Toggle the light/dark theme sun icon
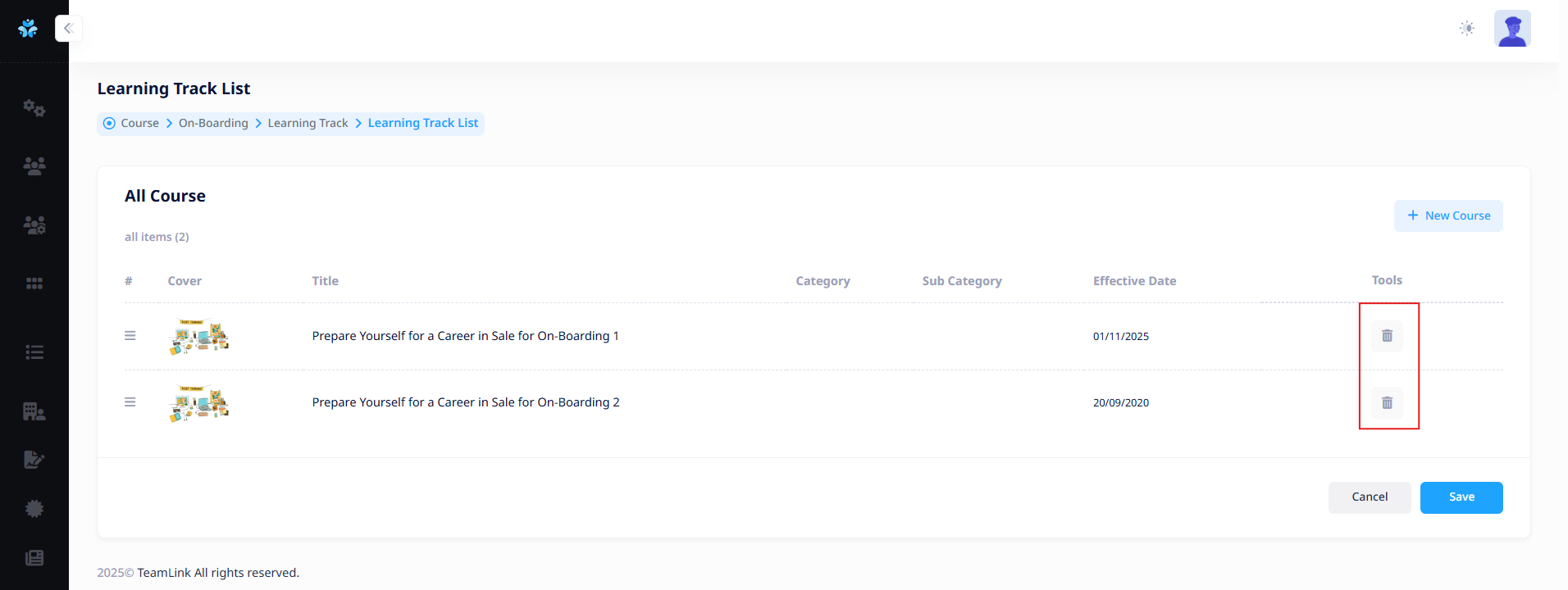1568x590 pixels. point(1467,29)
